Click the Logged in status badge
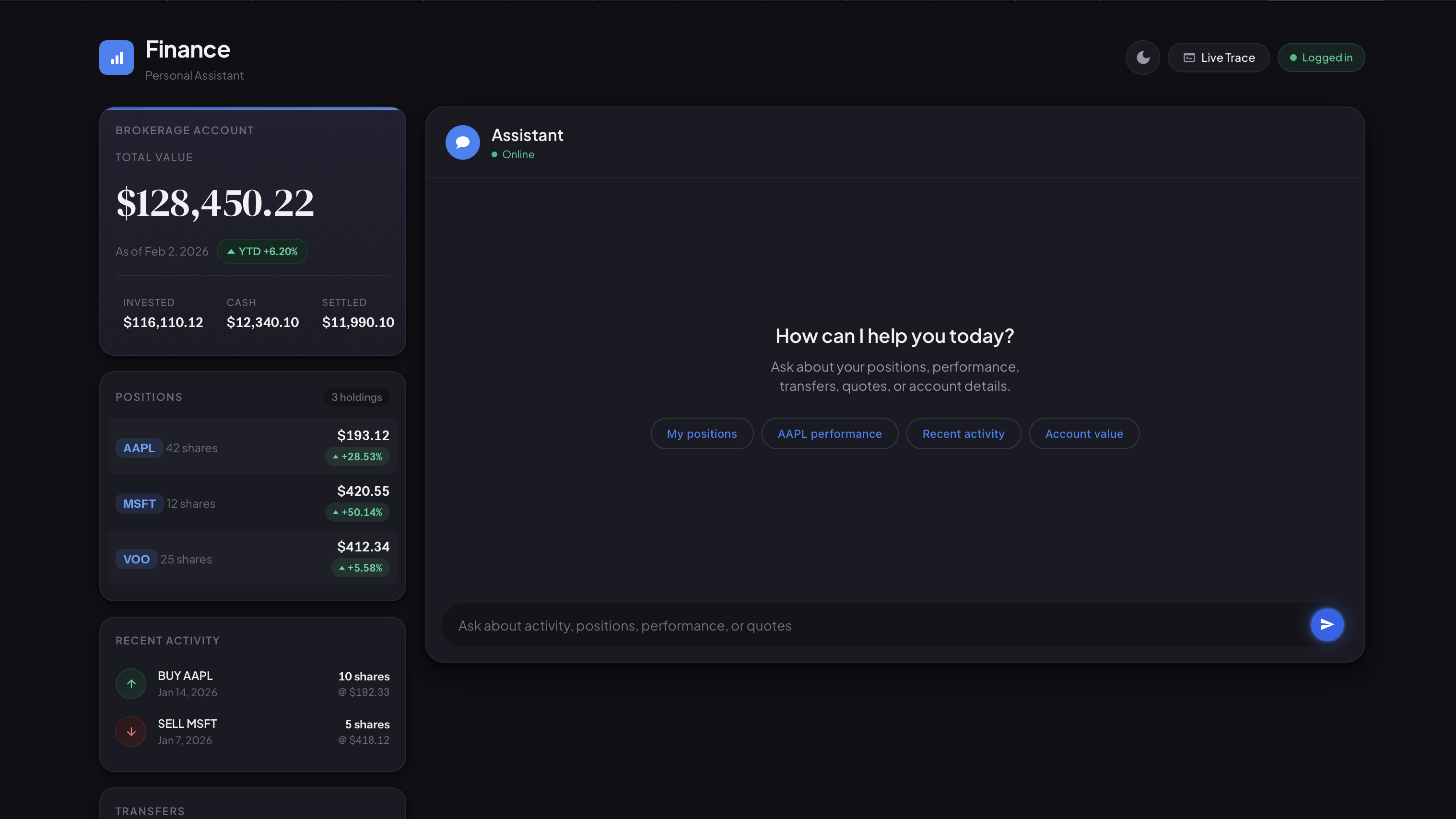Screen dimensions: 1456x819 [1321, 58]
